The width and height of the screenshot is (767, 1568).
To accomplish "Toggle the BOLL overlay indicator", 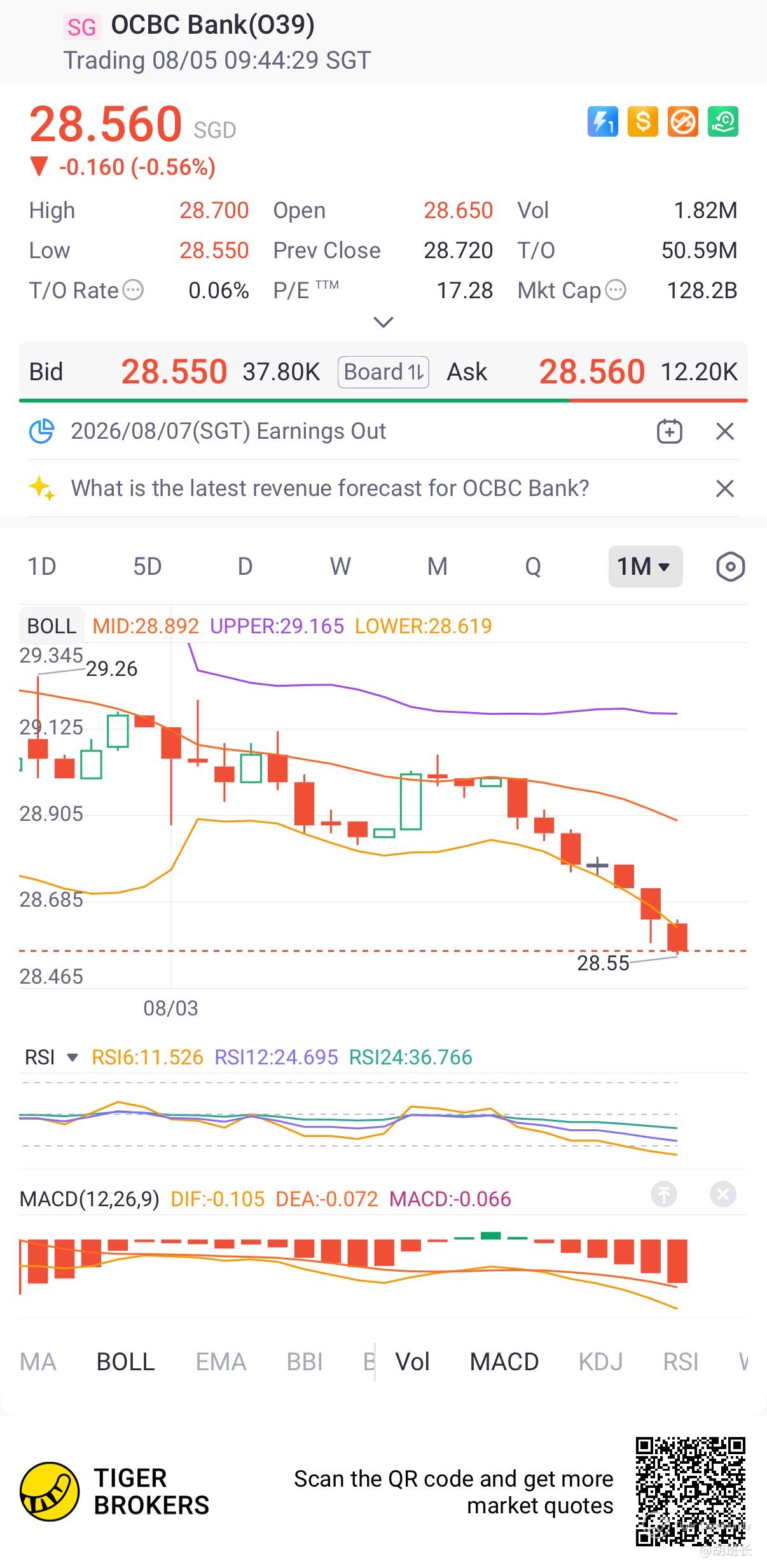I will coord(125,1361).
